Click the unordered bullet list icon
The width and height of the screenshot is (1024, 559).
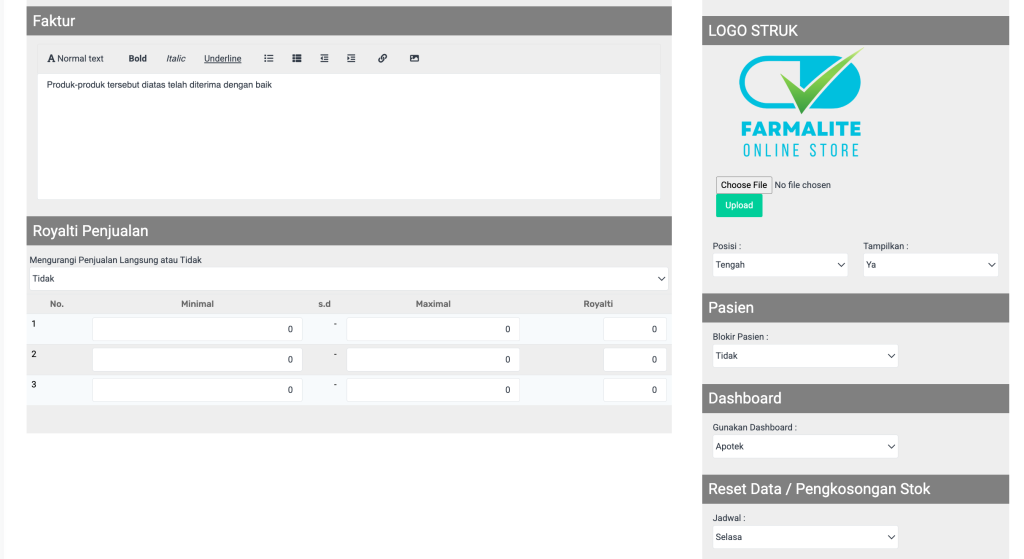click(268, 59)
